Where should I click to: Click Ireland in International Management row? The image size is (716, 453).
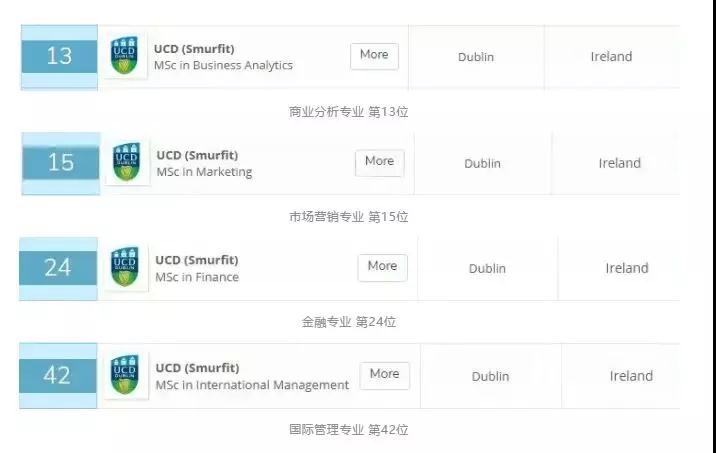631,376
